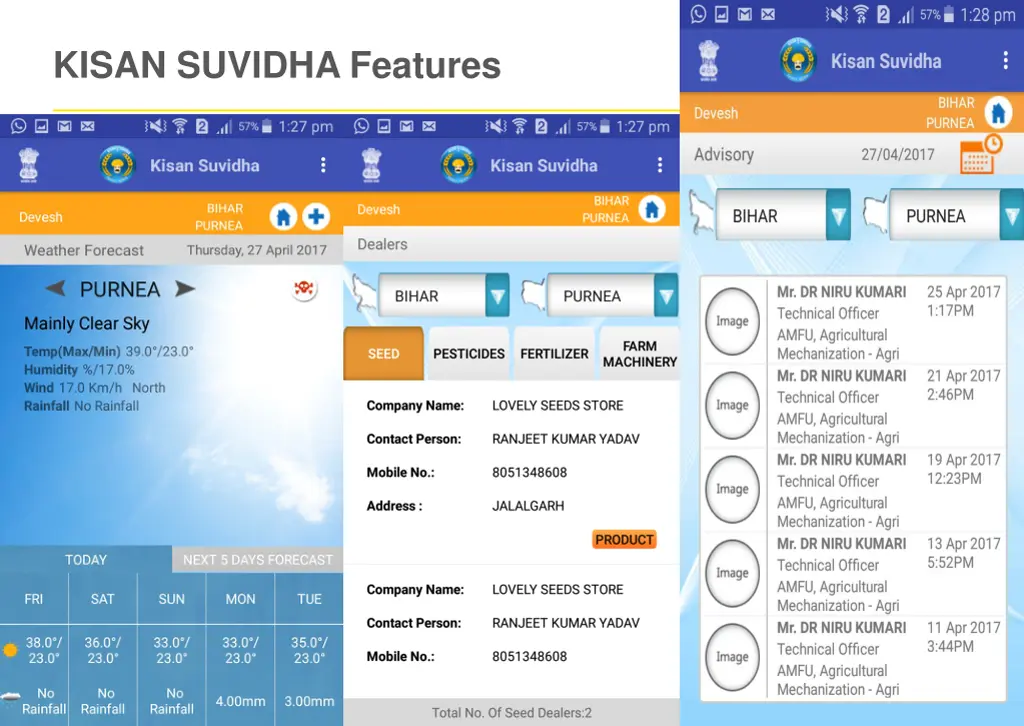Open three-dot menu on Advisory screen
1024x726 pixels.
tap(1005, 61)
